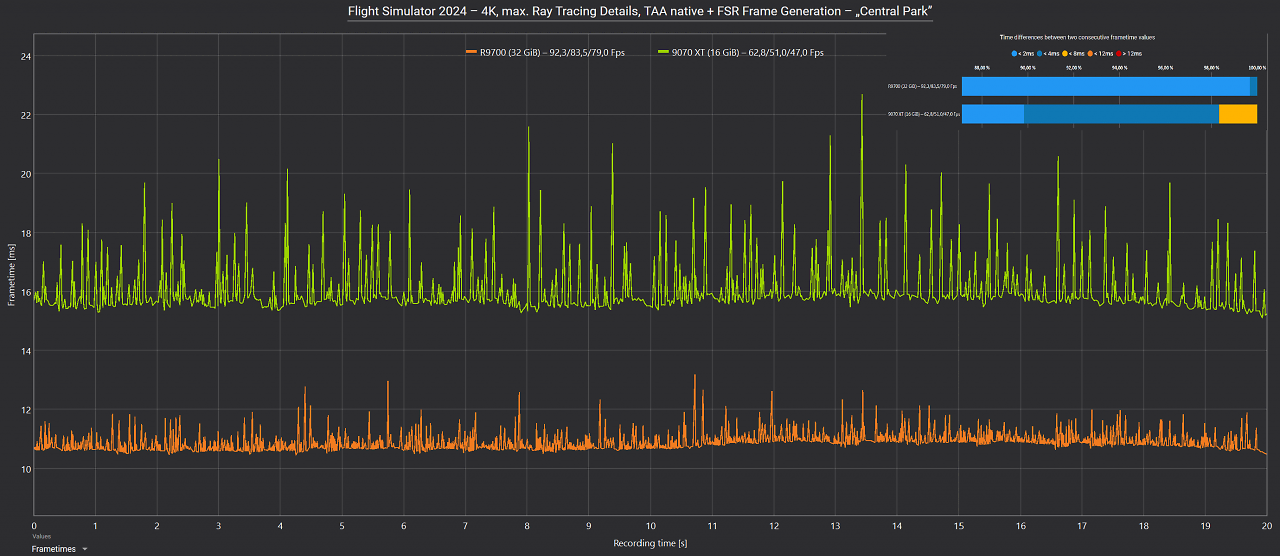Toggle the '< 4ms' legend item
The height and width of the screenshot is (556, 1280).
pos(1050,52)
